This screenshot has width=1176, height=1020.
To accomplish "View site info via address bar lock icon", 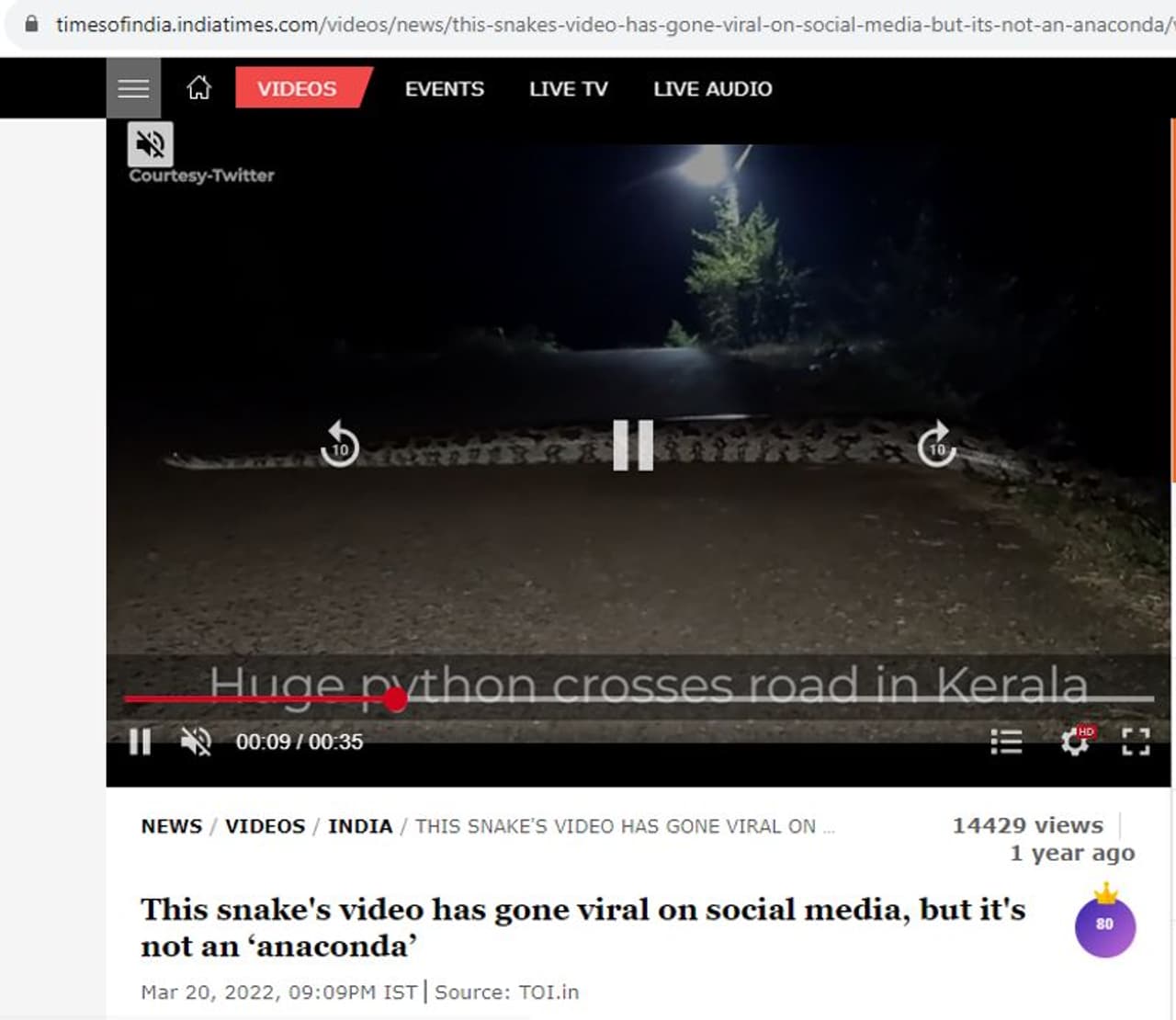I will [32, 24].
